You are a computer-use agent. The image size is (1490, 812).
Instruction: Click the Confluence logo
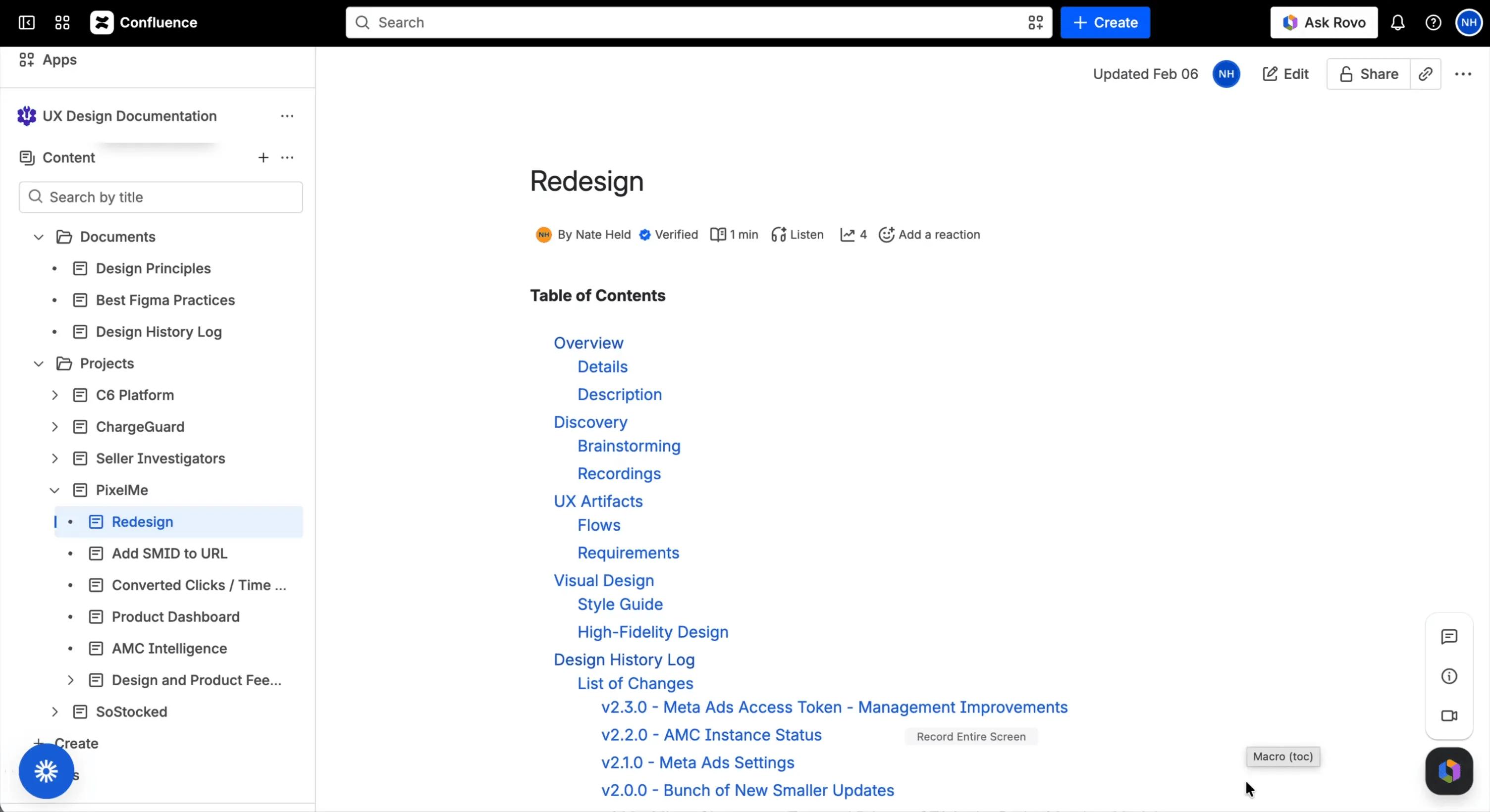click(144, 23)
